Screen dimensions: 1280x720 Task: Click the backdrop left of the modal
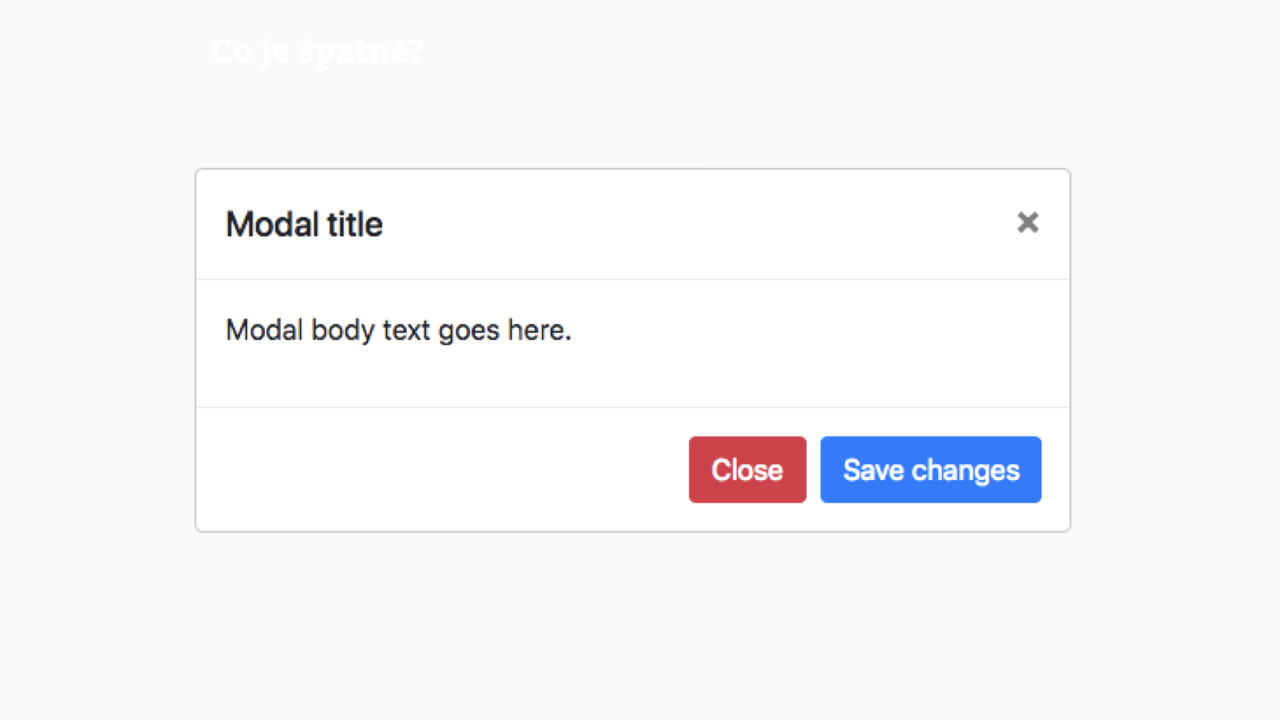98,350
